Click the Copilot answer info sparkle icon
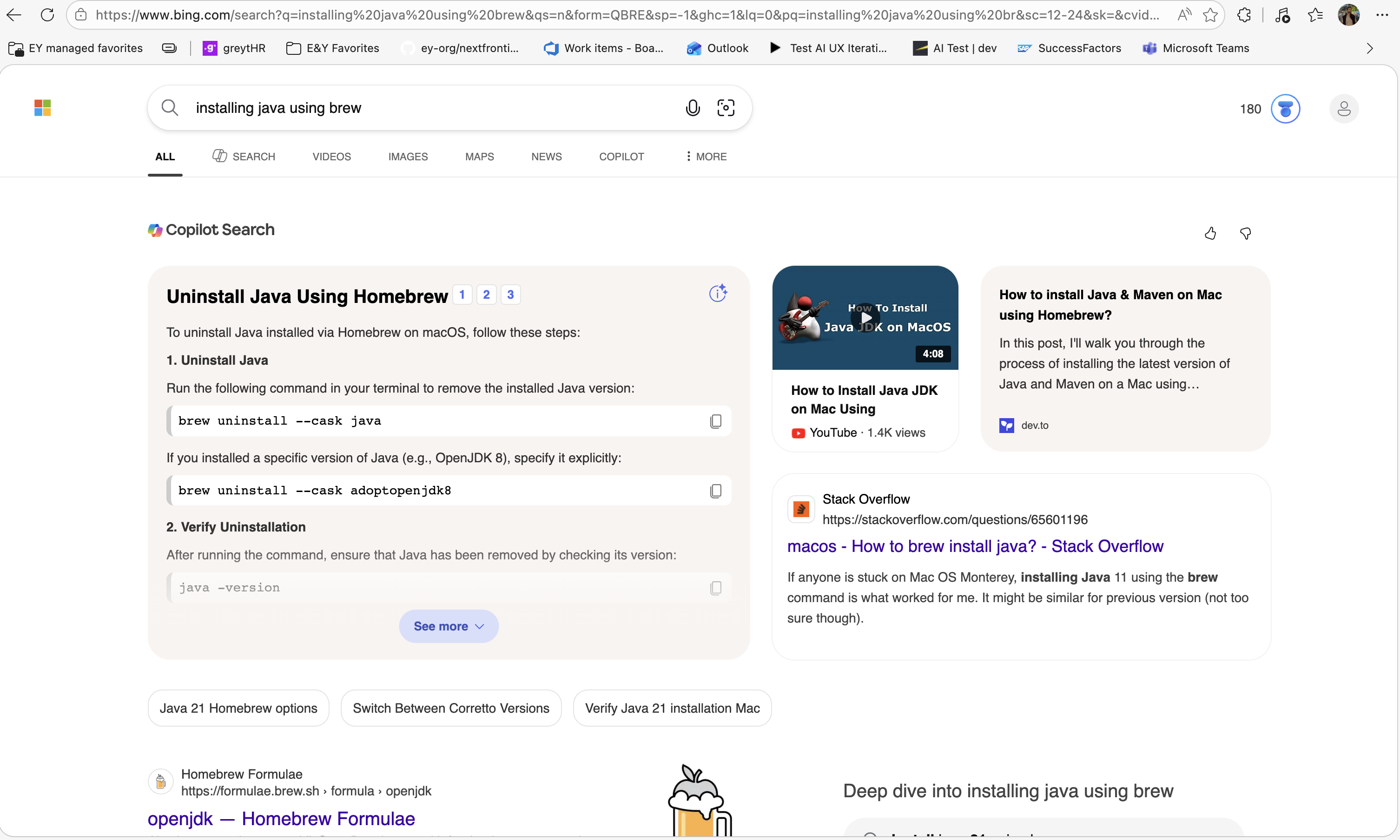The width and height of the screenshot is (1400, 840). click(718, 293)
